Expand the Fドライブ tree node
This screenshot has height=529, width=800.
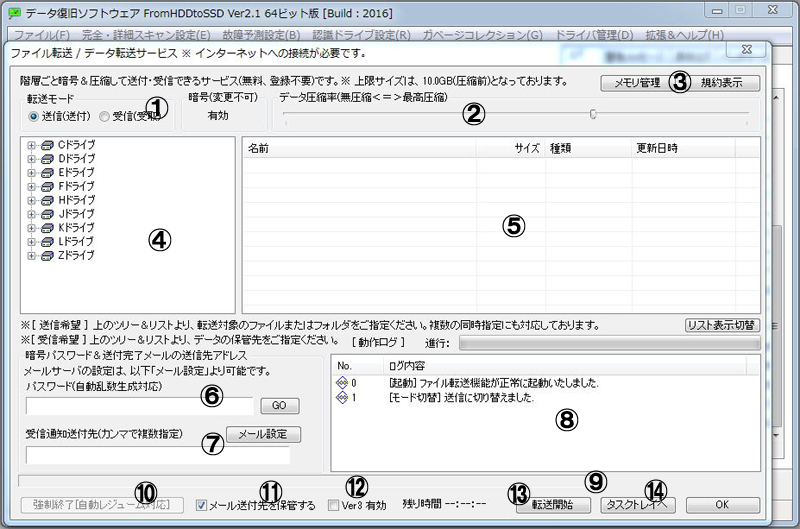32,187
